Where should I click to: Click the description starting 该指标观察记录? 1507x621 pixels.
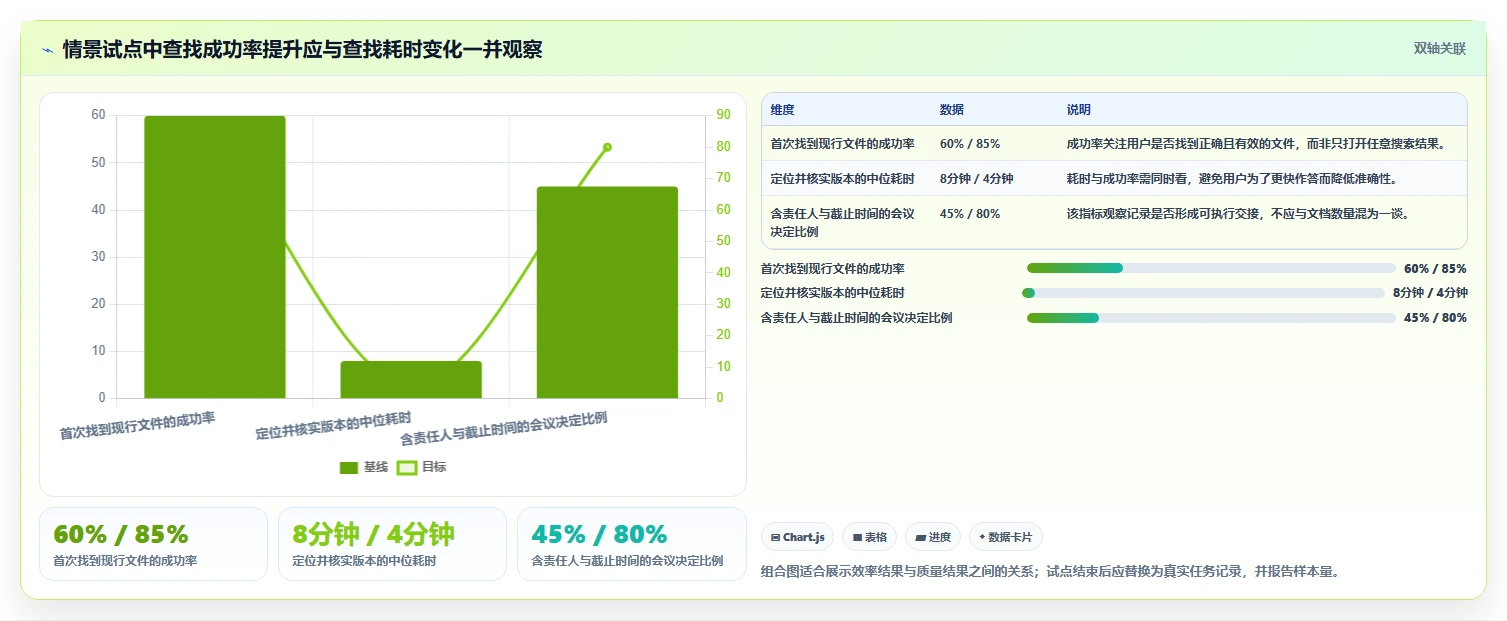1238,214
